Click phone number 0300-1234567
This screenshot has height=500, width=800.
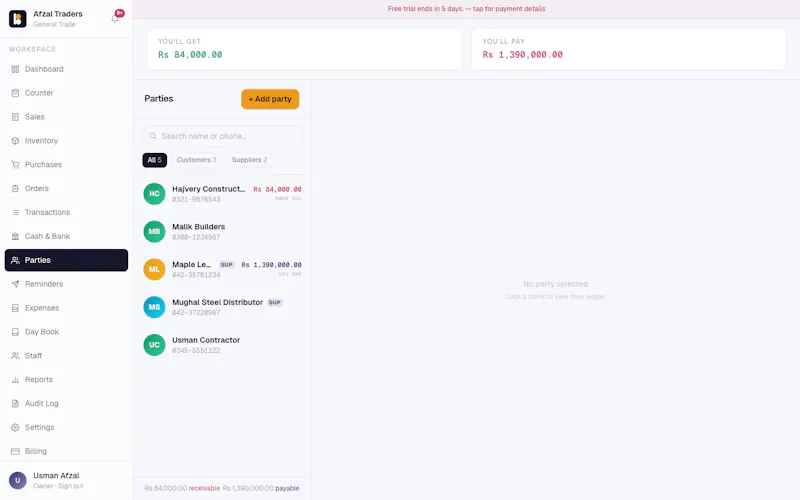tap(196, 237)
